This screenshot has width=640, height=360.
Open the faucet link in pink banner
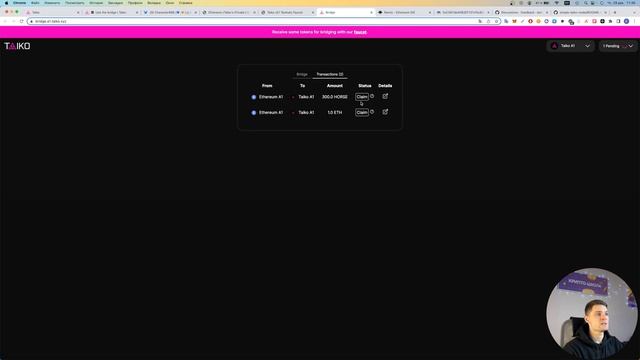tap(360, 32)
